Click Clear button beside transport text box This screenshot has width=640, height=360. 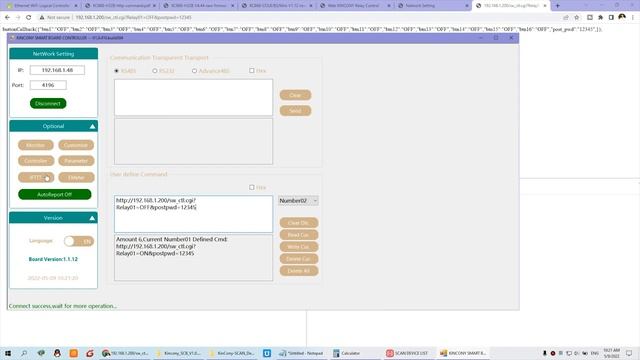[296, 95]
